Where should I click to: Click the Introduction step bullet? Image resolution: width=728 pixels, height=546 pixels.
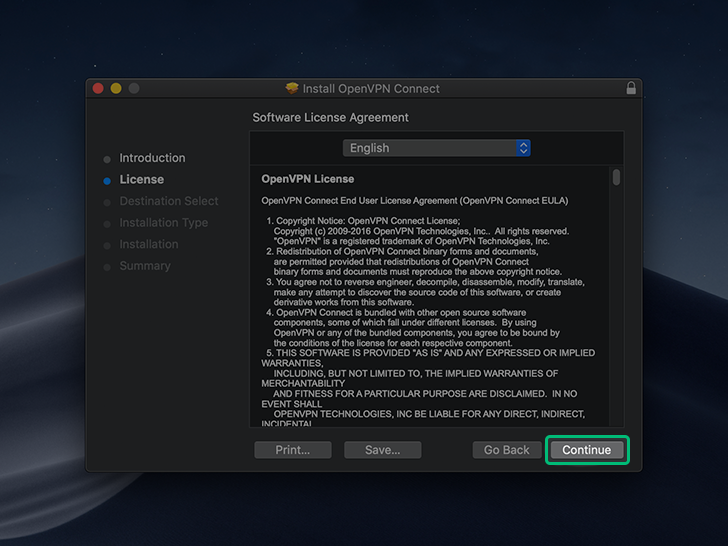click(x=107, y=159)
